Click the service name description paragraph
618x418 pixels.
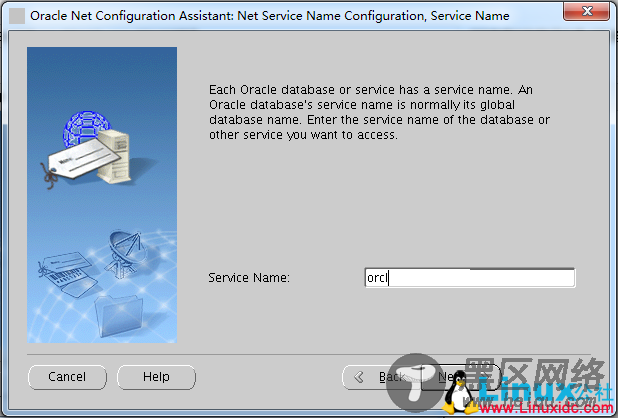379,112
